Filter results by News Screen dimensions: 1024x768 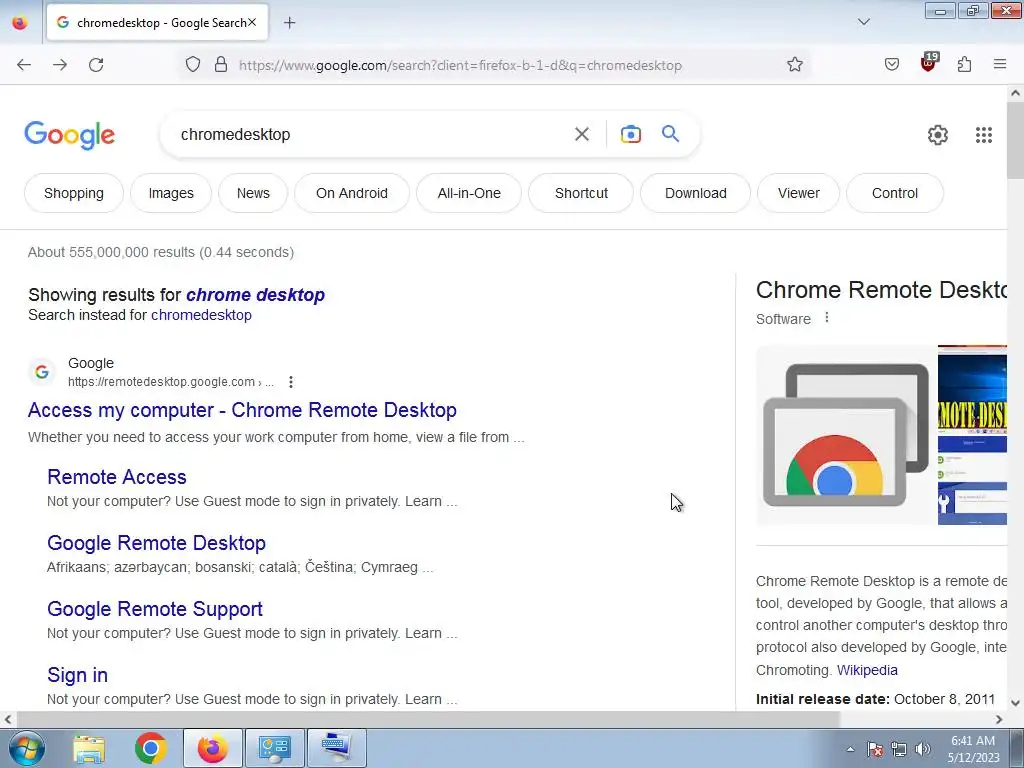(x=253, y=193)
